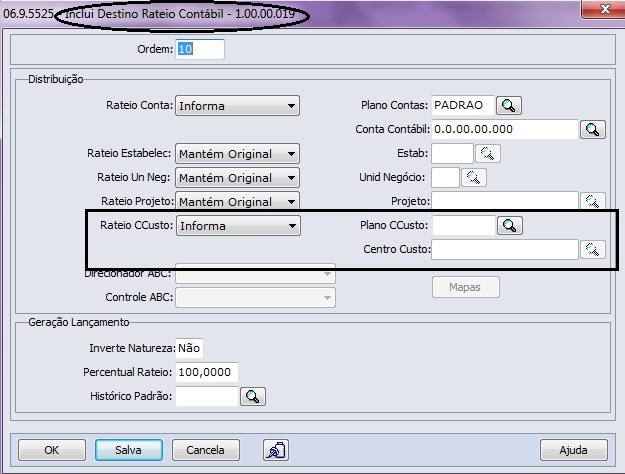Click the OK button

pos(52,450)
